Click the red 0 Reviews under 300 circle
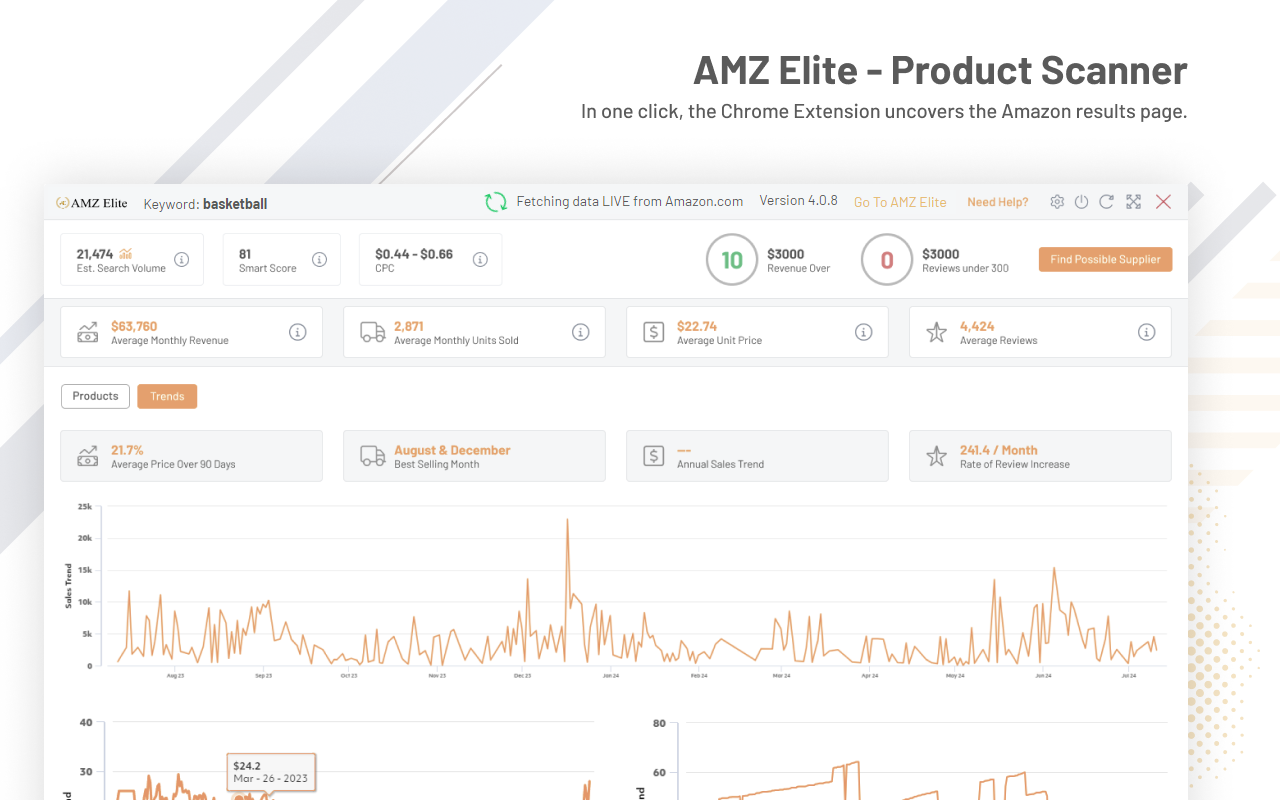Viewport: 1280px width, 800px height. coord(887,260)
